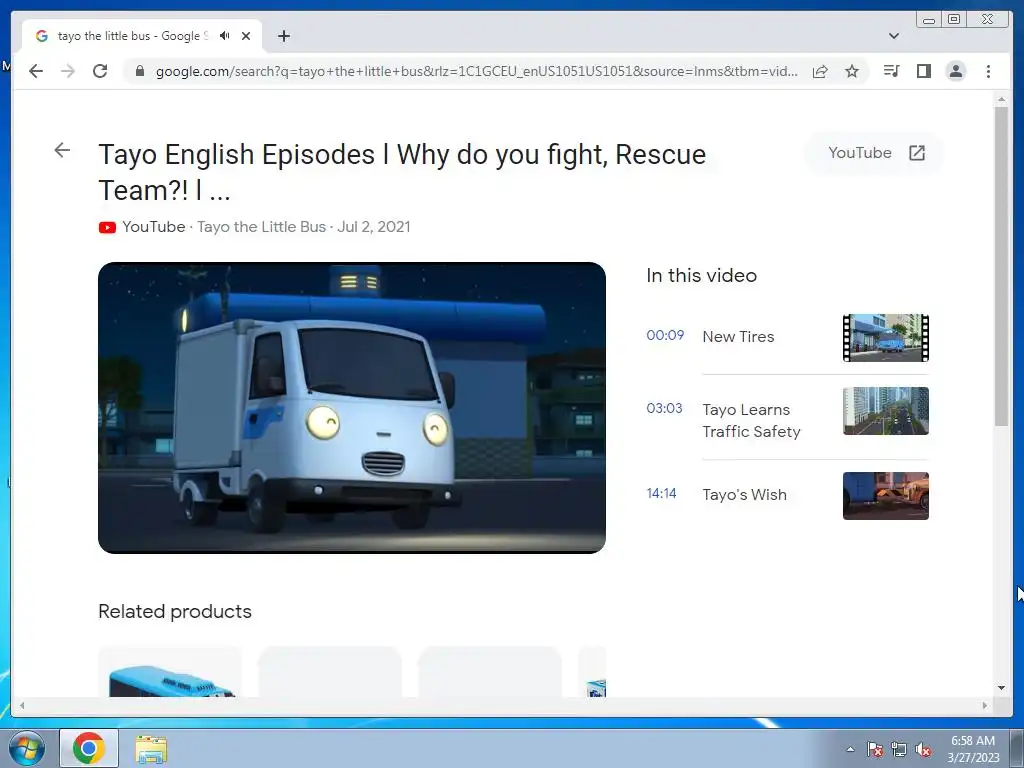Click the network tray icon
Image resolution: width=1024 pixels, height=768 pixels.
(x=899, y=749)
